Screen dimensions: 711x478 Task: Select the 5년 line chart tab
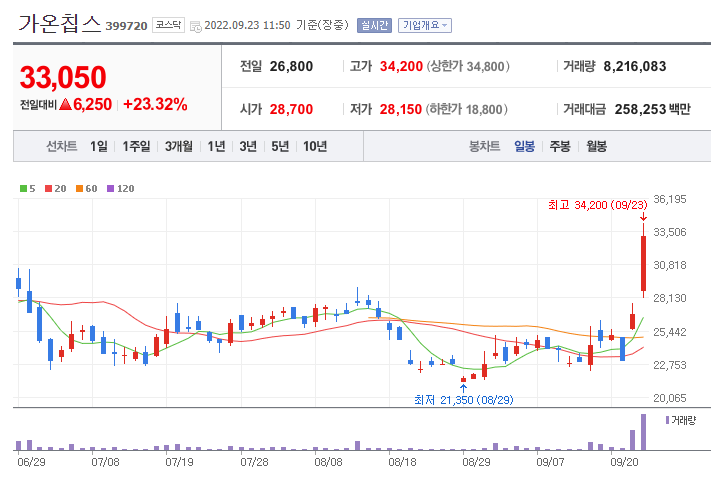click(x=280, y=146)
